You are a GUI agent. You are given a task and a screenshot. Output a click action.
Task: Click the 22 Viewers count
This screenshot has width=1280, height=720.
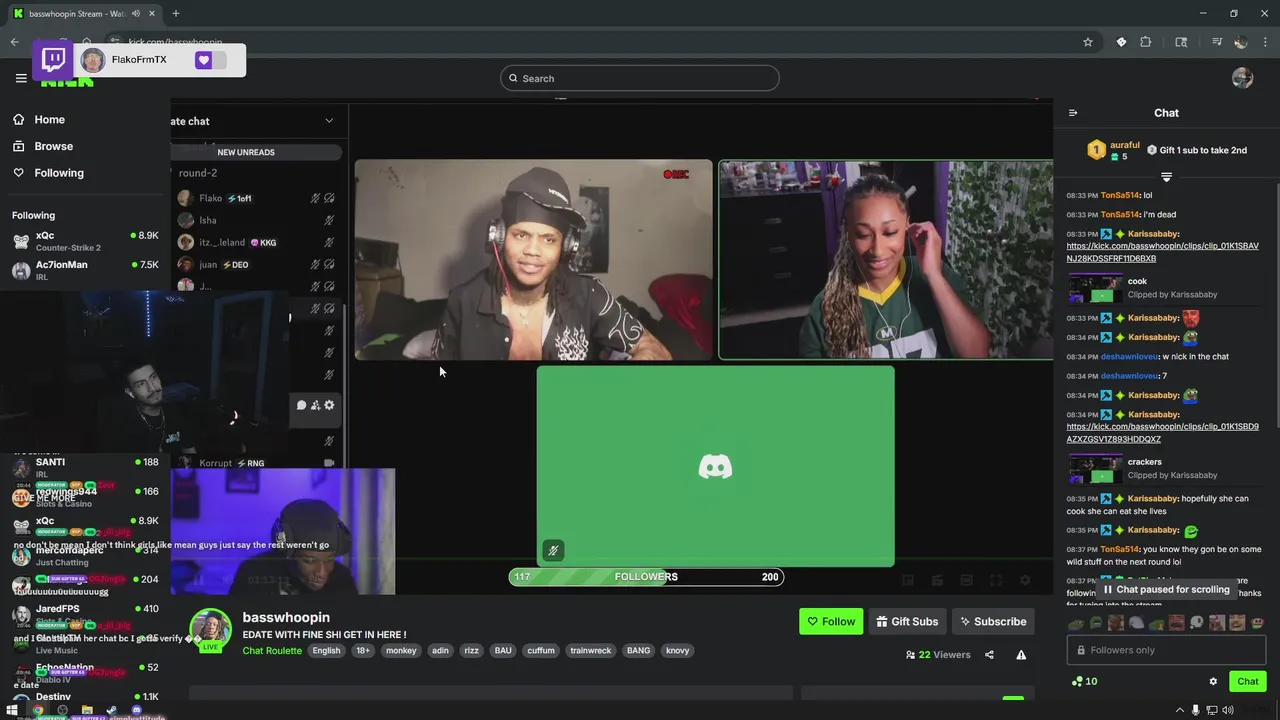938,655
